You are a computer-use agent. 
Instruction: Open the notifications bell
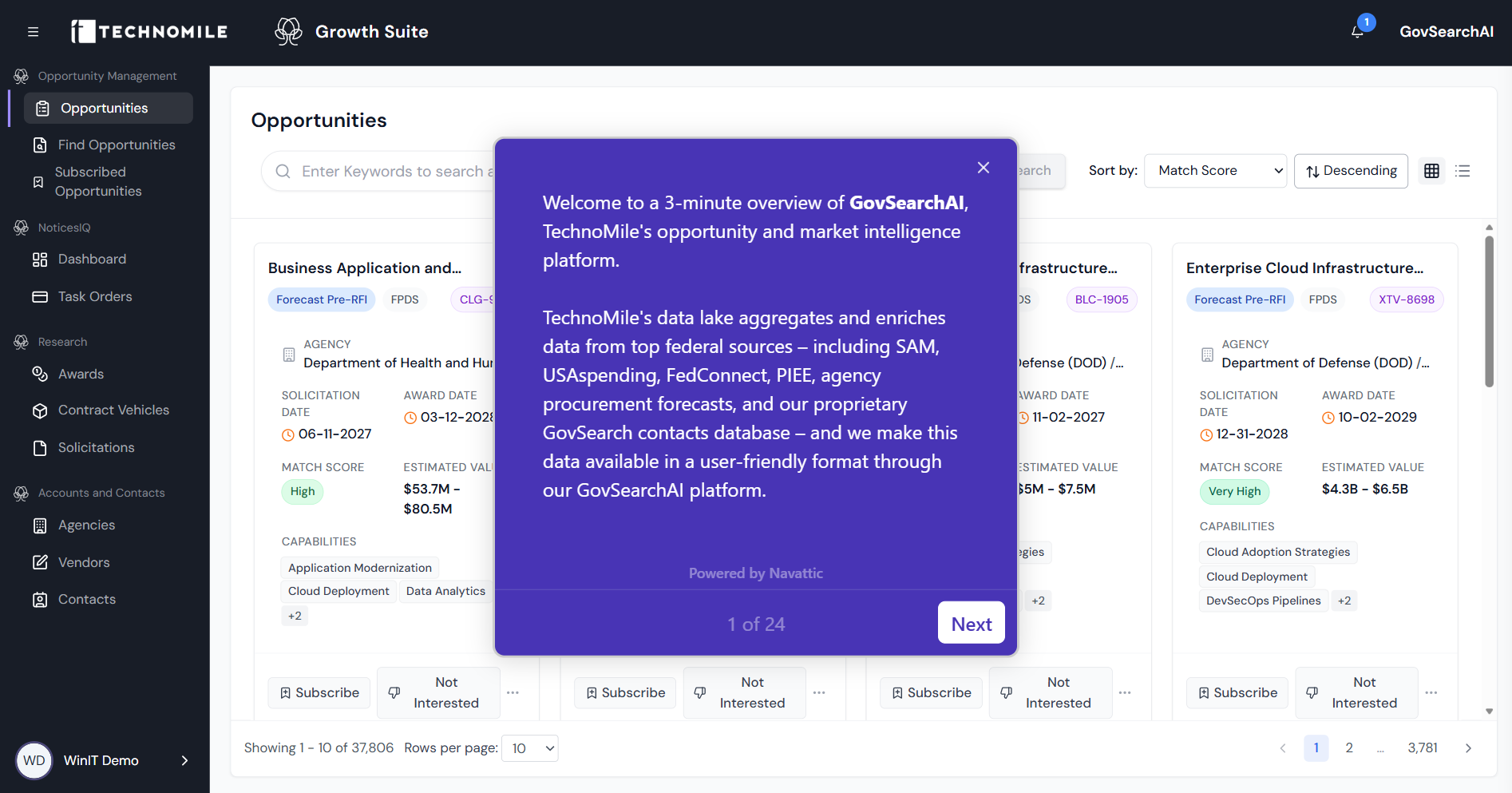(x=1357, y=32)
